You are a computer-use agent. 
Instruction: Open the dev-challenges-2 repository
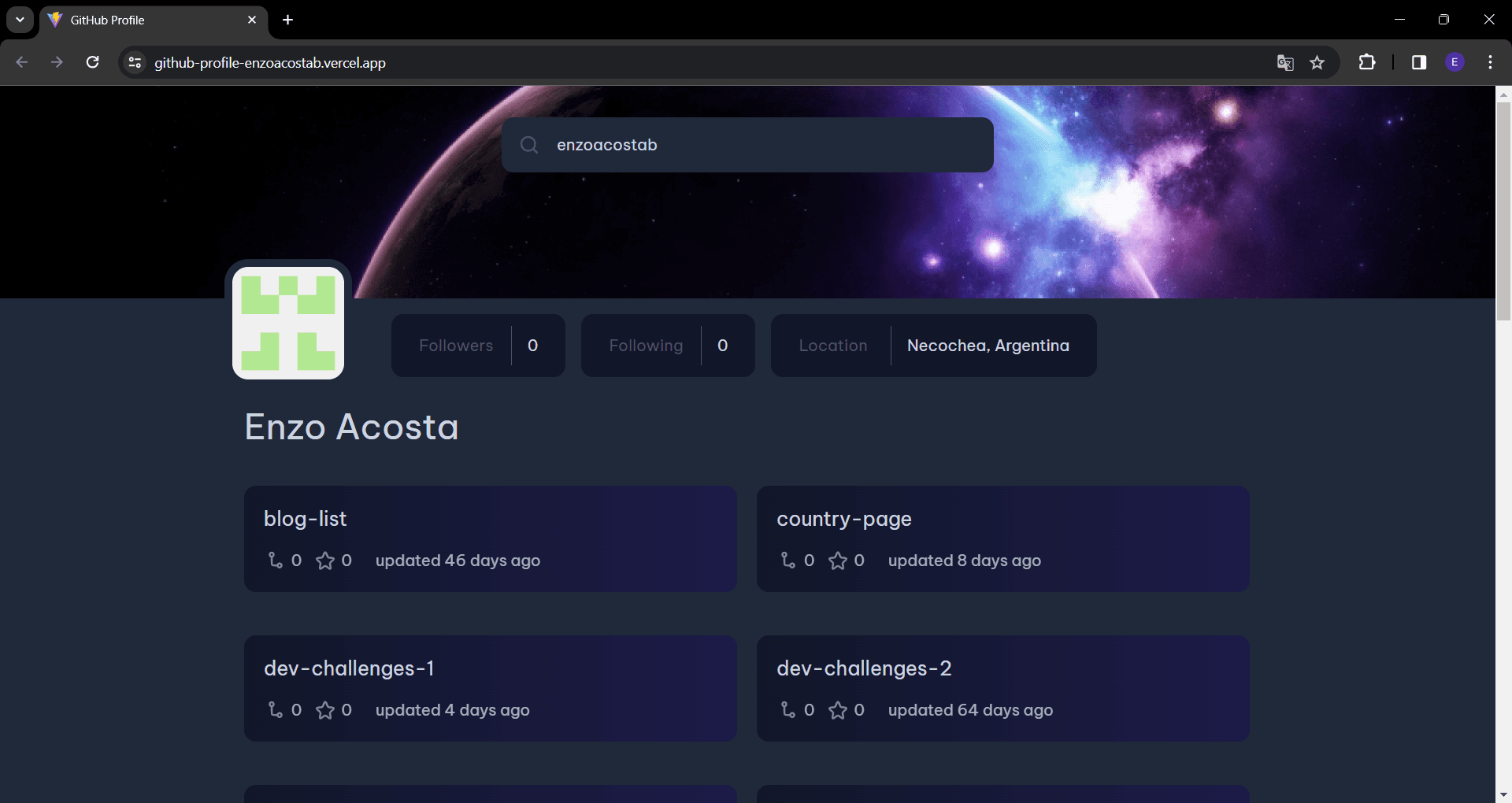(864, 668)
